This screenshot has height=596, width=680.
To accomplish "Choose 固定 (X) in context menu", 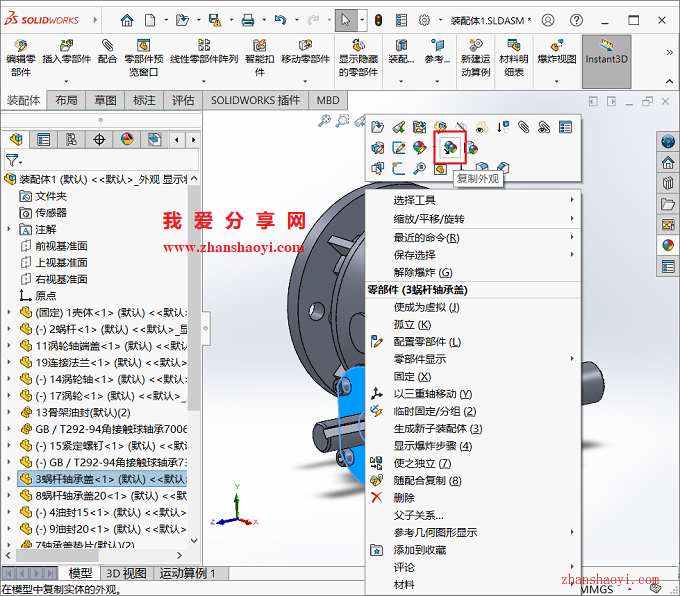I will tap(473, 377).
